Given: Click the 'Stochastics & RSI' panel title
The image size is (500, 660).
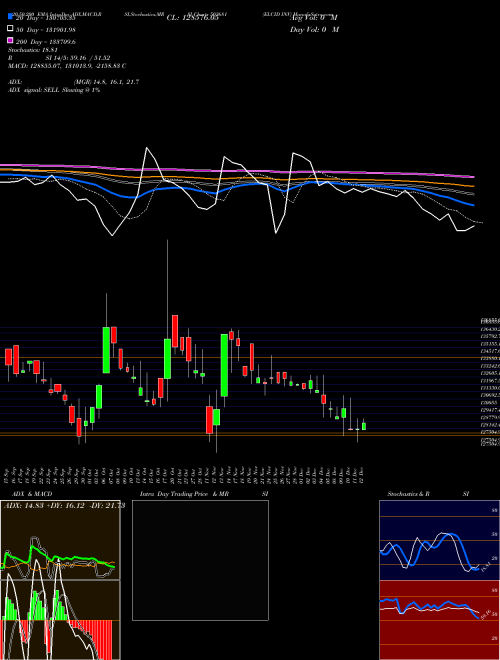Looking at the screenshot, I should click(x=428, y=494).
